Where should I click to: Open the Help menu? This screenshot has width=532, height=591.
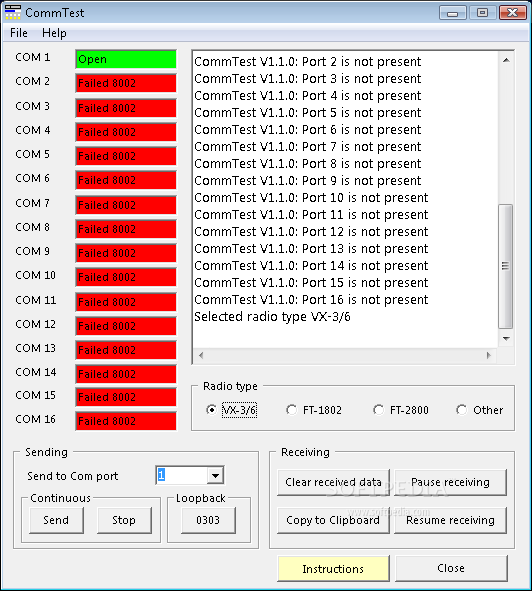point(54,33)
